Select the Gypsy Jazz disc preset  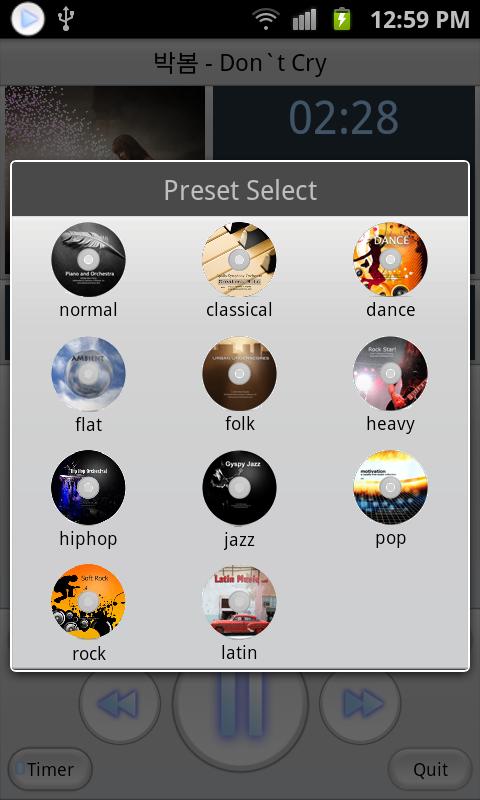click(239, 488)
